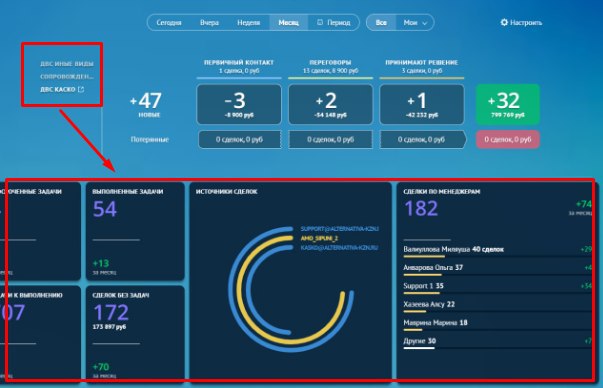603x388 pixels.
Task: Open dashboard settings via Настроить
Action: point(521,23)
